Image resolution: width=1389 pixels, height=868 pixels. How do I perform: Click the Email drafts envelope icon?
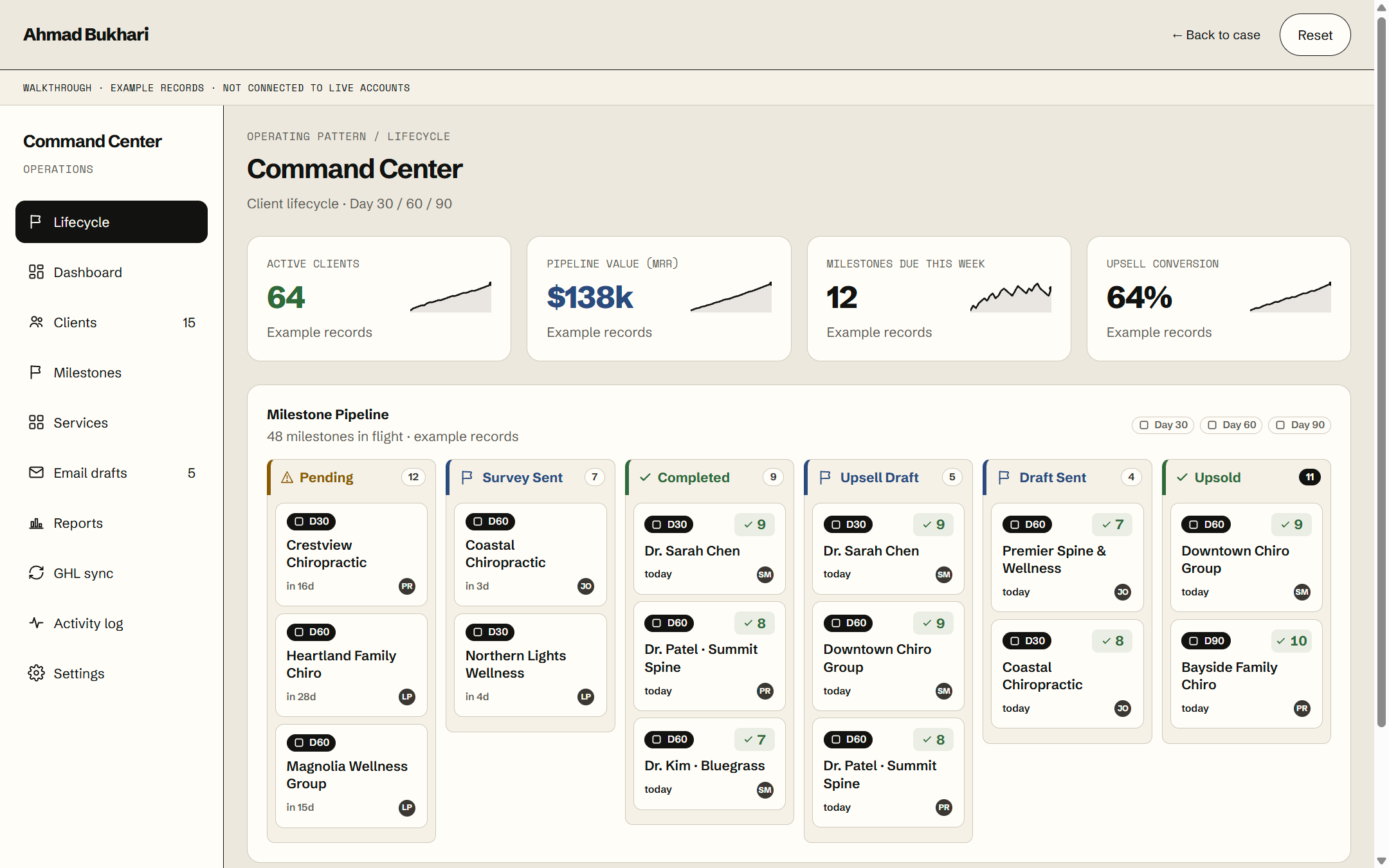click(36, 473)
